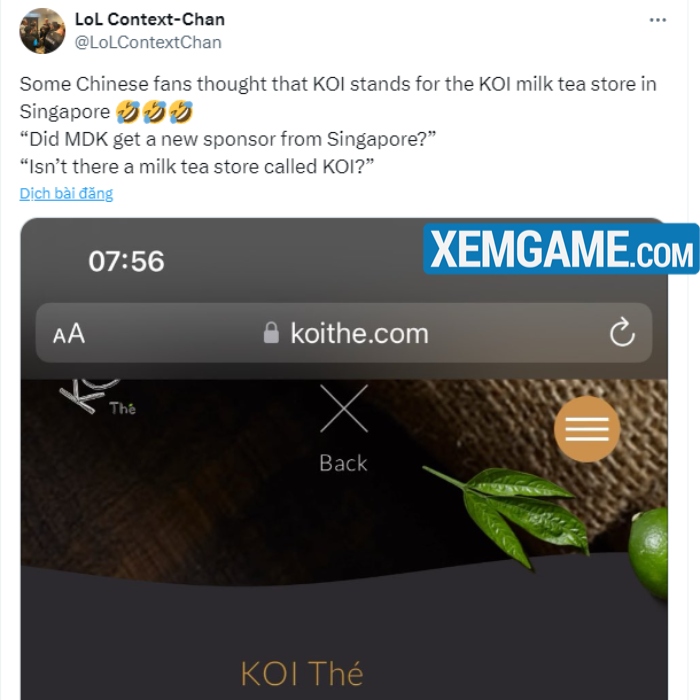Screen dimensions: 700x700
Task: Open the @LoLContextChan handle link
Action: coord(148,42)
